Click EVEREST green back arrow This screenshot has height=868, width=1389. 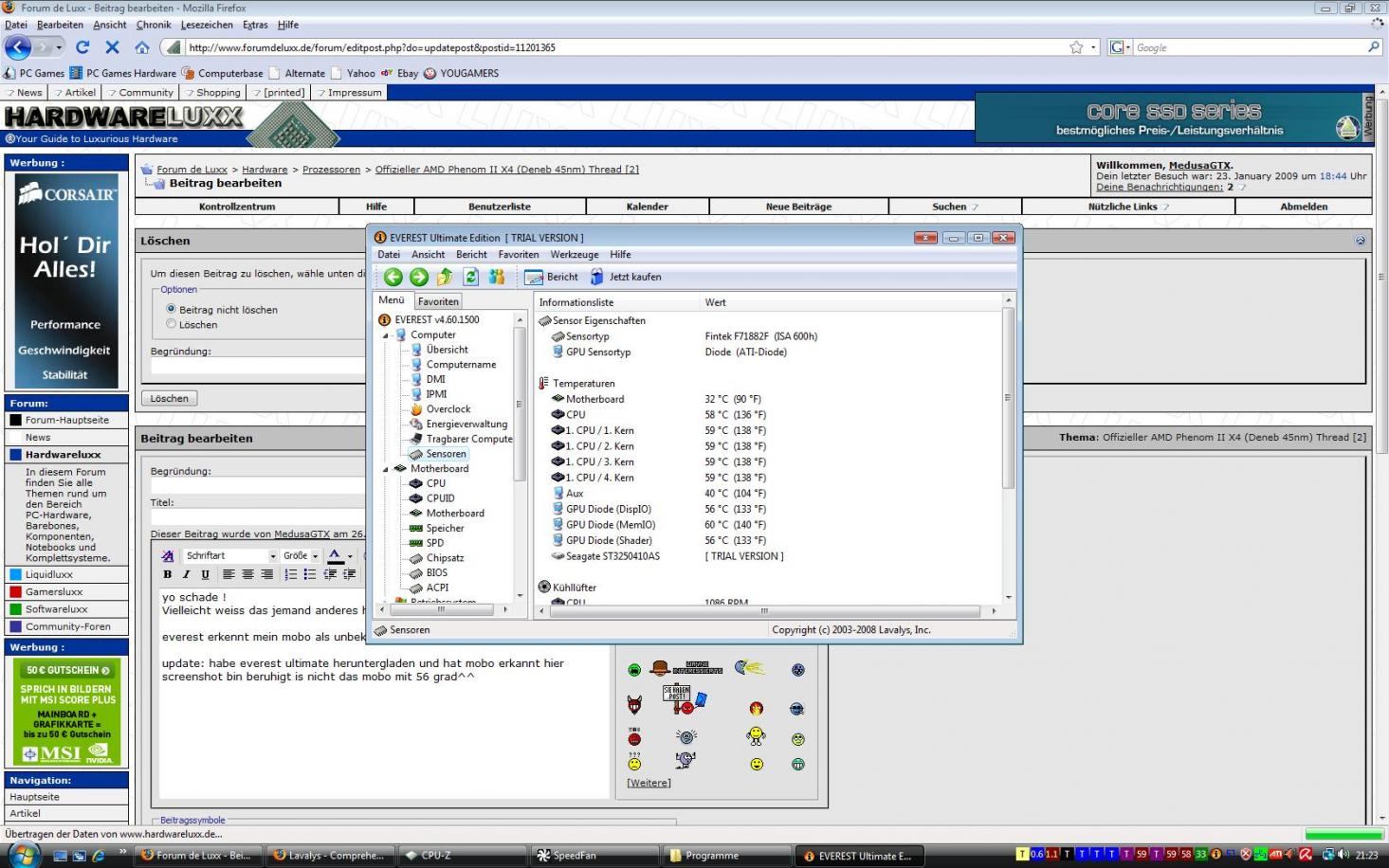pyautogui.click(x=393, y=277)
